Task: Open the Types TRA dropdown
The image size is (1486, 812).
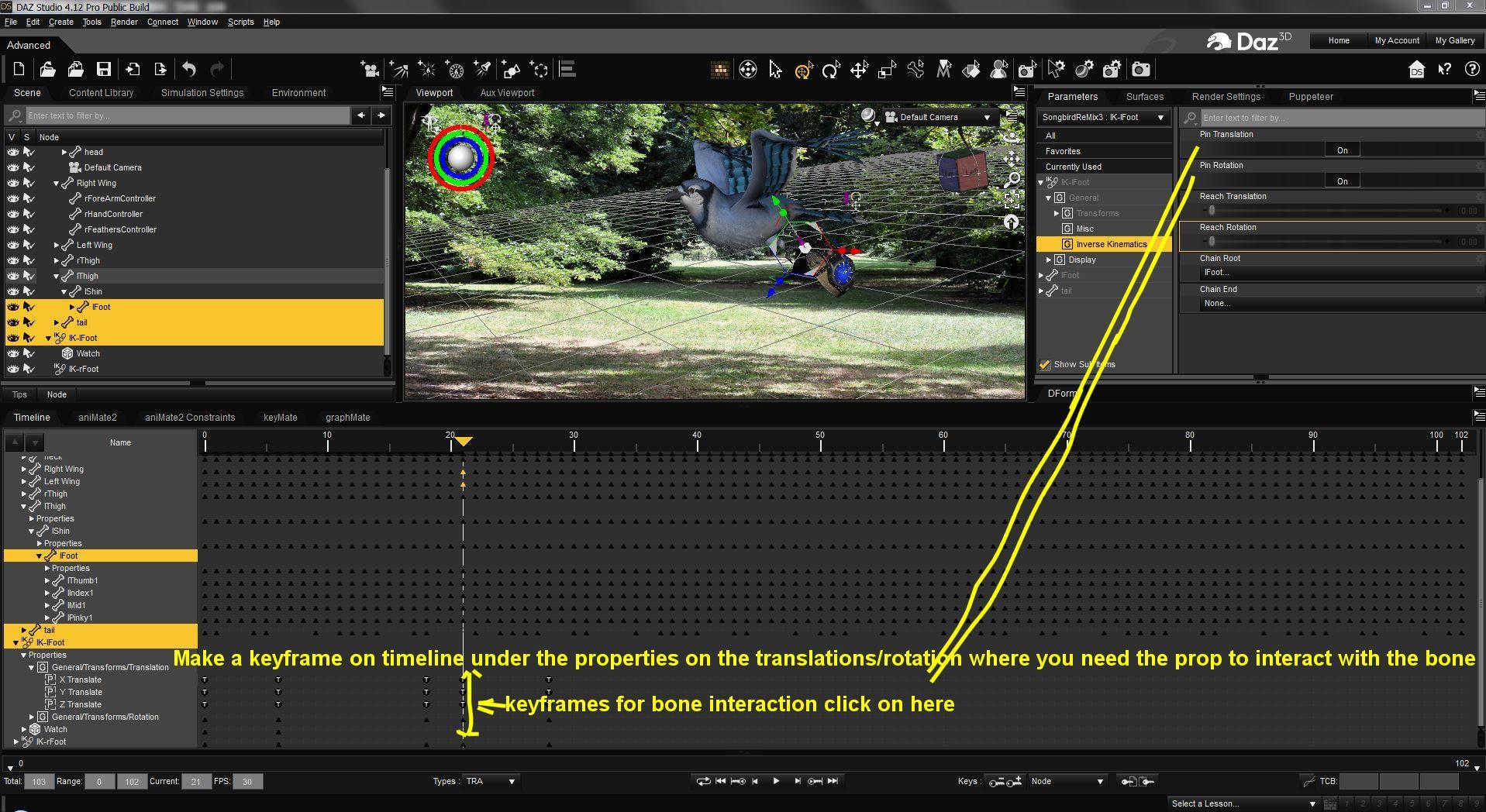Action: [x=491, y=781]
